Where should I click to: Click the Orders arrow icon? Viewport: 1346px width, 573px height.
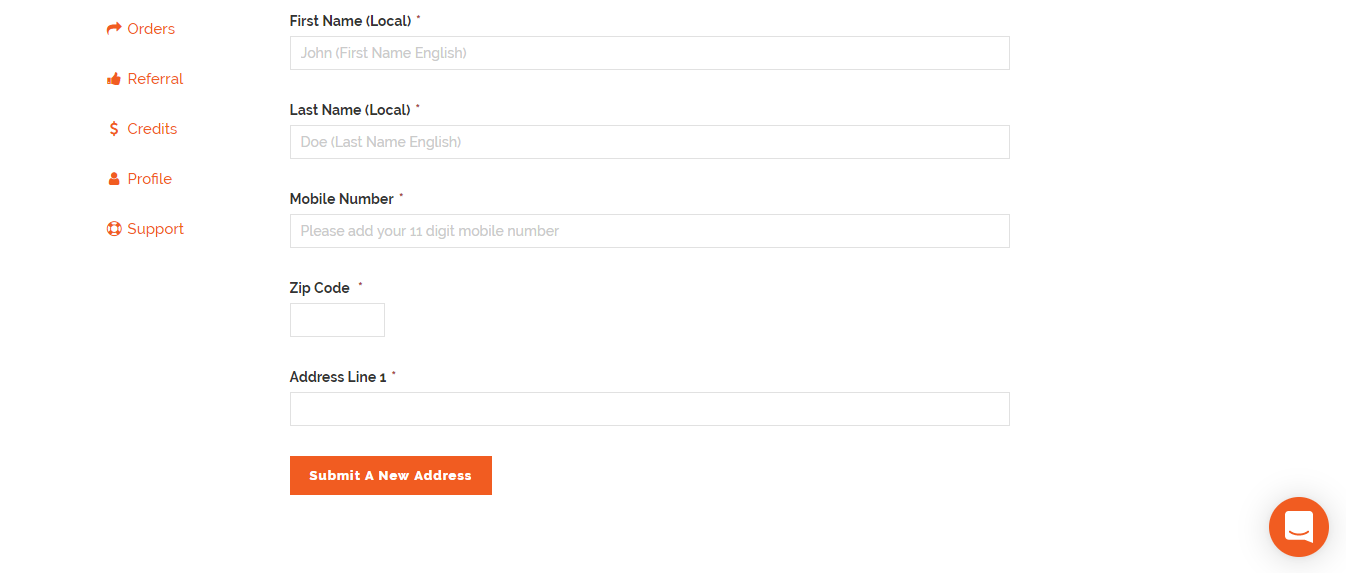click(x=114, y=29)
